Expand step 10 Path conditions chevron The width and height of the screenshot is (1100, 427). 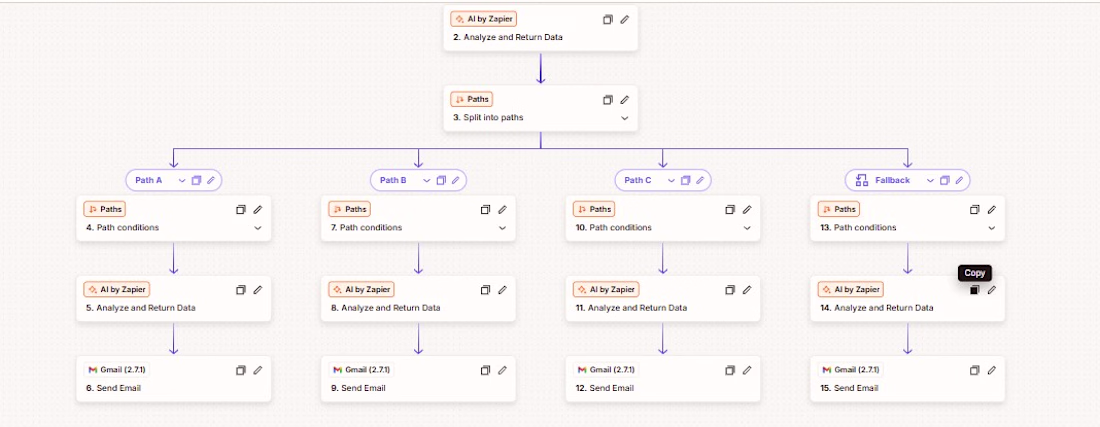point(747,228)
